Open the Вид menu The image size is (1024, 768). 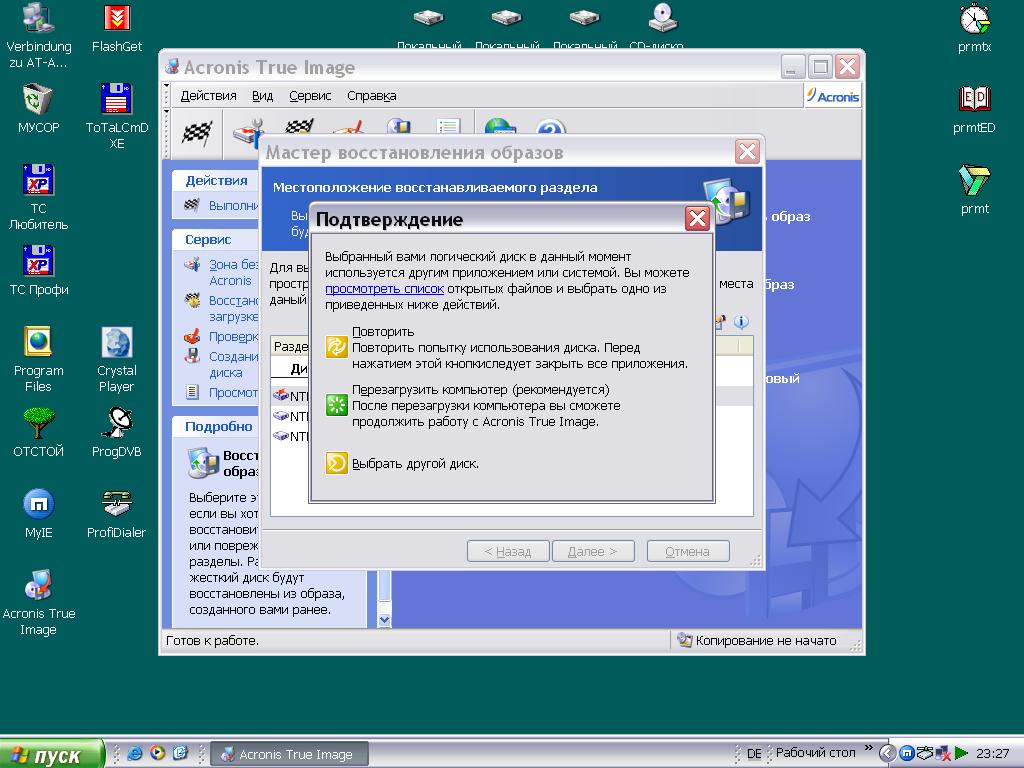pyautogui.click(x=263, y=95)
